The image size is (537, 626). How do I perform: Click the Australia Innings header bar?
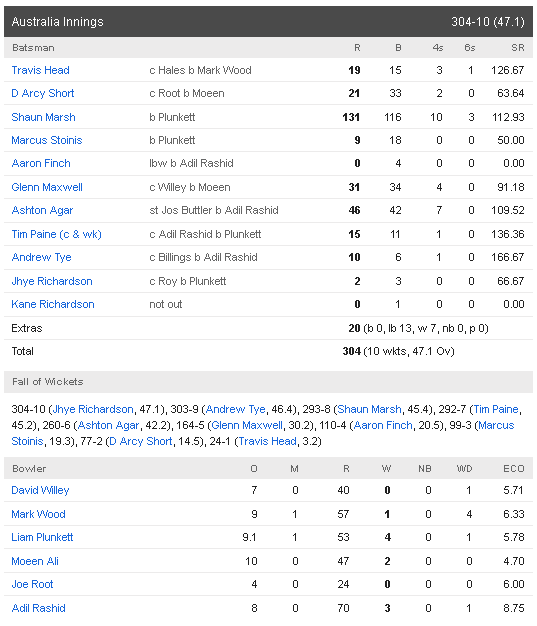268,22
